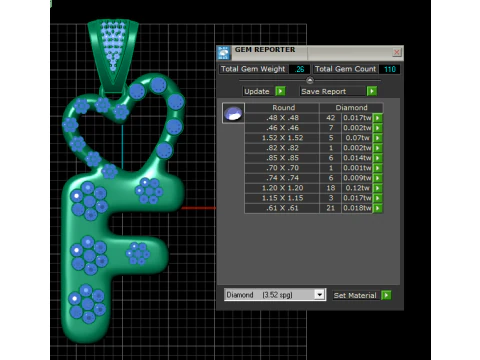Screen dimensions: 480x360
Task: Click the count 18 cell
Action: point(330,188)
